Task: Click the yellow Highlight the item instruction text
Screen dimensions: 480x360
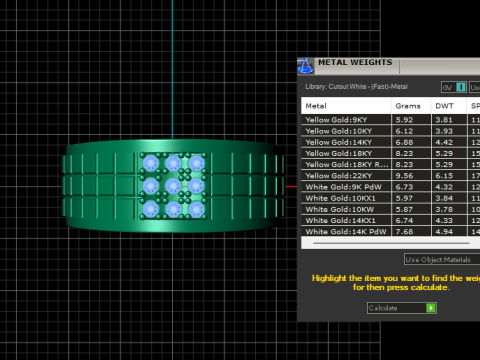Action: coord(396,283)
